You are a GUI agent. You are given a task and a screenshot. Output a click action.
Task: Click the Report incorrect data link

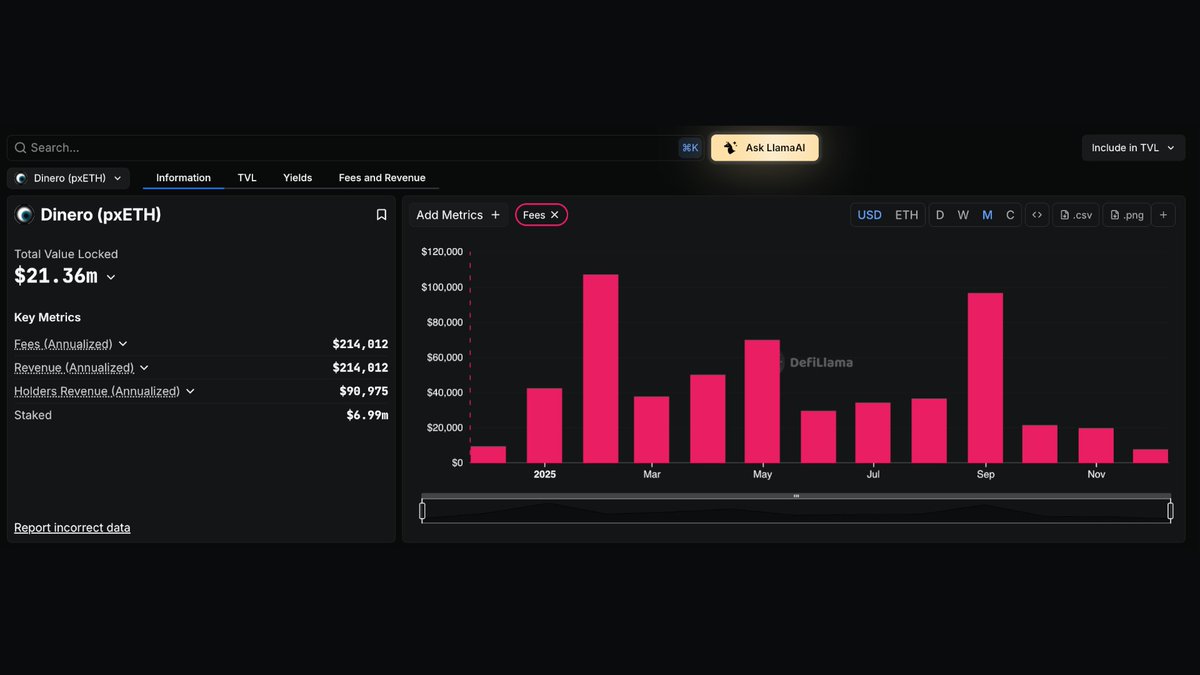tap(72, 528)
